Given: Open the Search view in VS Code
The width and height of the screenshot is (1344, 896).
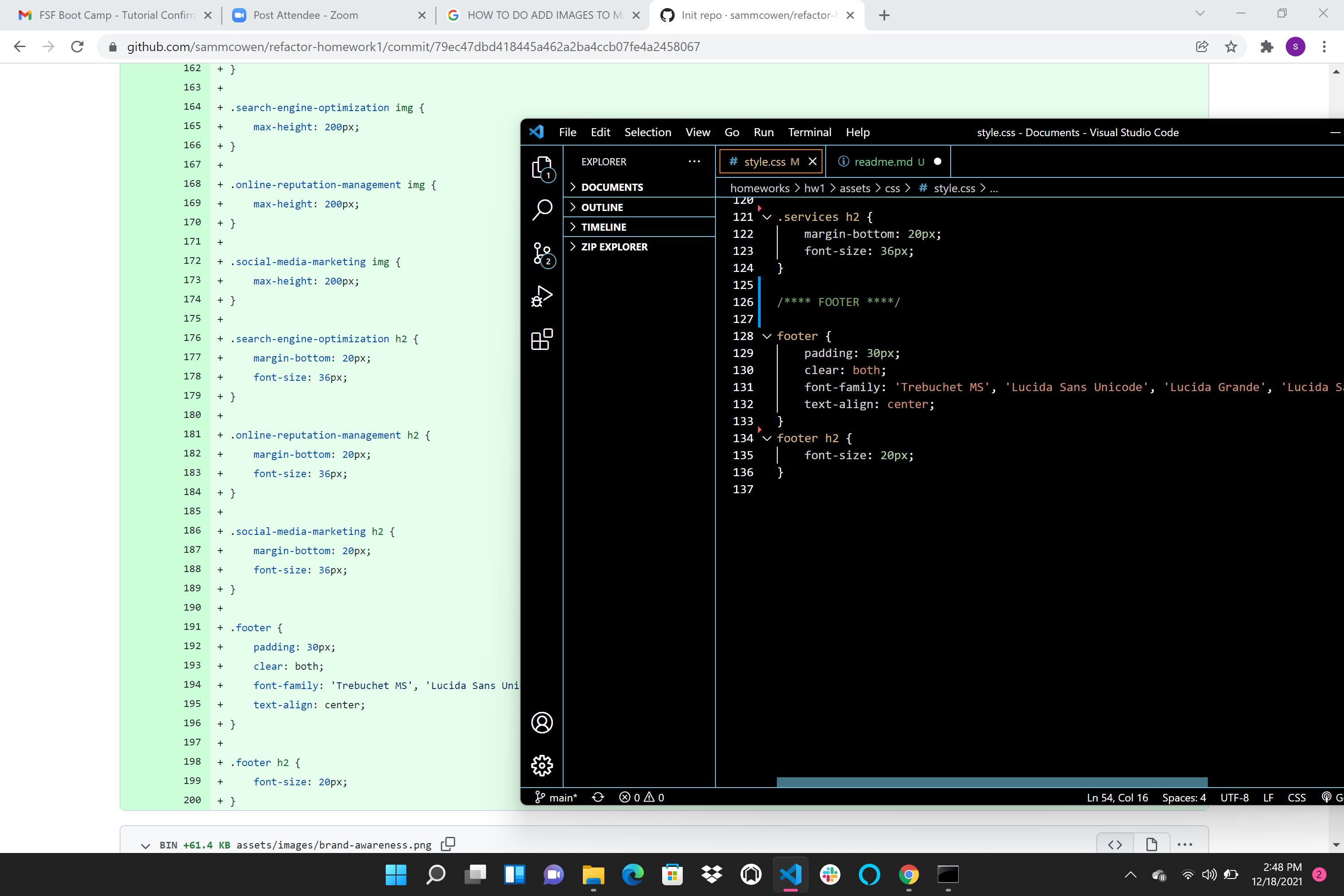Looking at the screenshot, I should click(542, 210).
